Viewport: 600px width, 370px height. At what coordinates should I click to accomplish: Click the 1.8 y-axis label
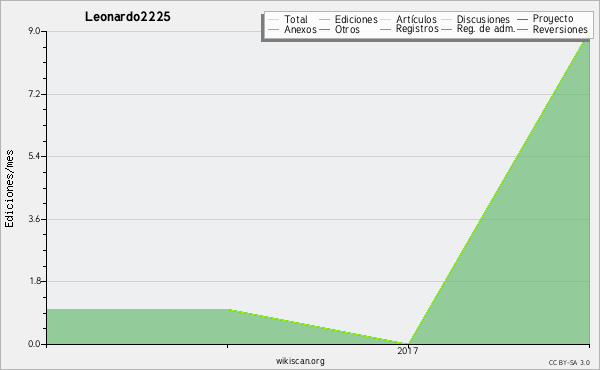pyautogui.click(x=34, y=281)
